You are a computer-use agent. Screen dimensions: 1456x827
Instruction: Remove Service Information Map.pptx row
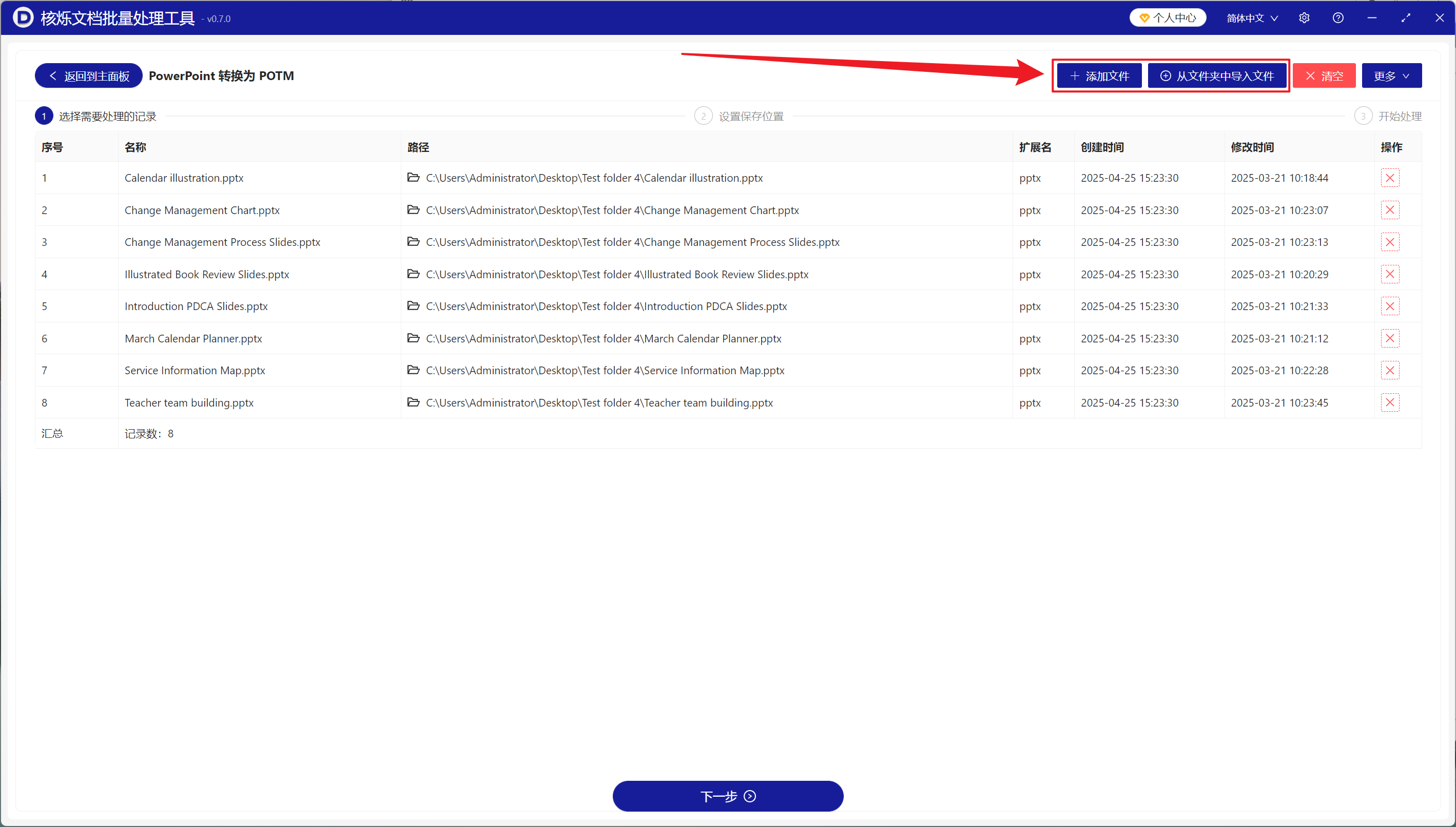pyautogui.click(x=1390, y=370)
